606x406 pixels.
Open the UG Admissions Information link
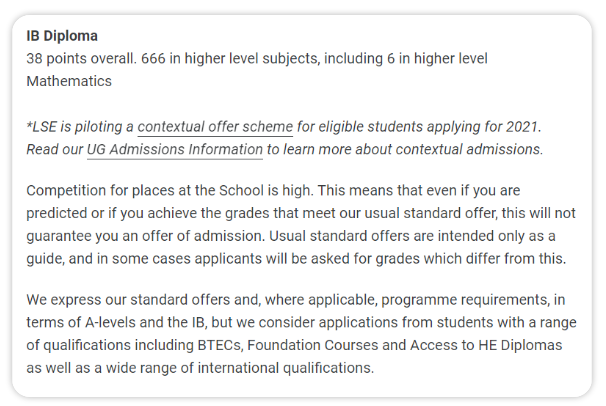click(x=175, y=149)
